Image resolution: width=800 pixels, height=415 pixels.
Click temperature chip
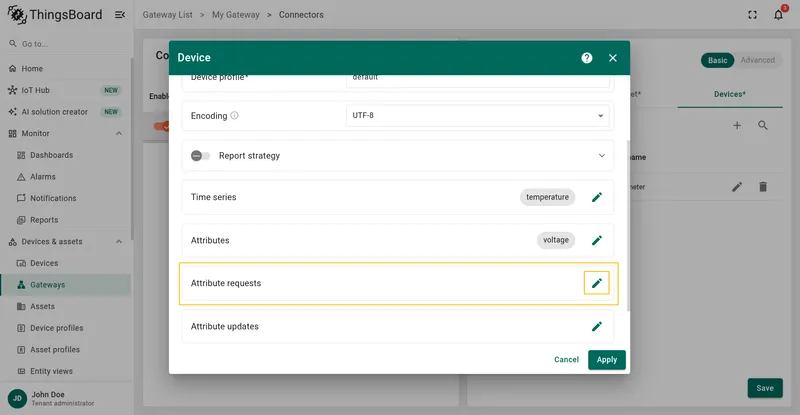[x=547, y=197]
